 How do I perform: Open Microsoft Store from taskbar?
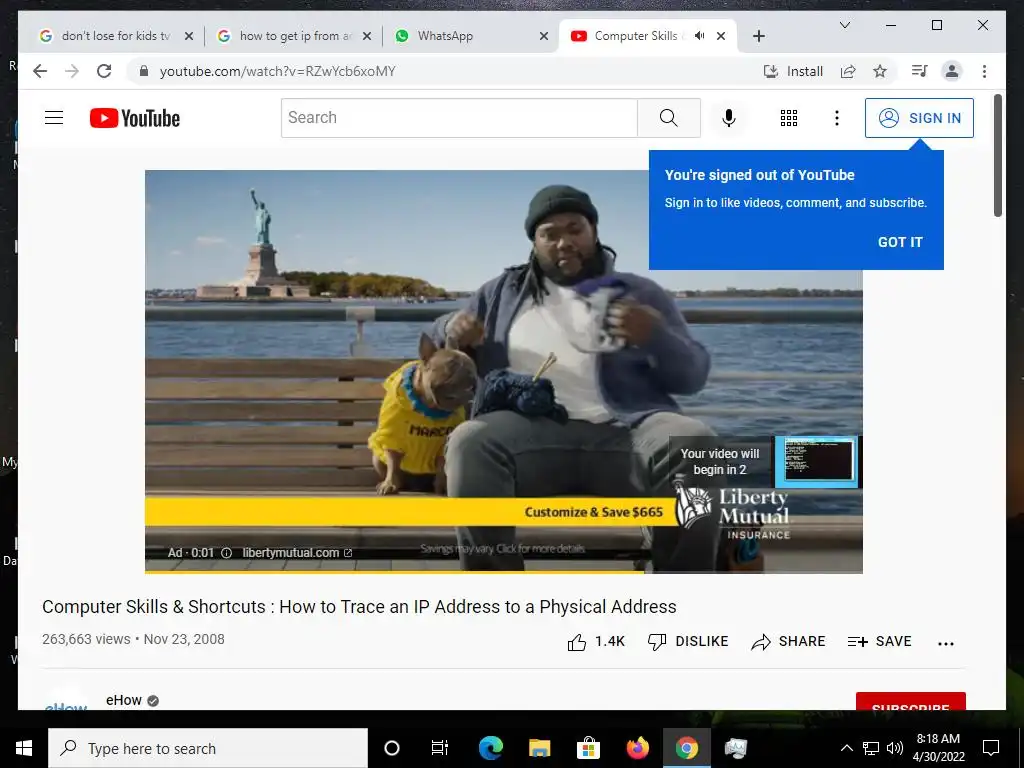pos(588,748)
